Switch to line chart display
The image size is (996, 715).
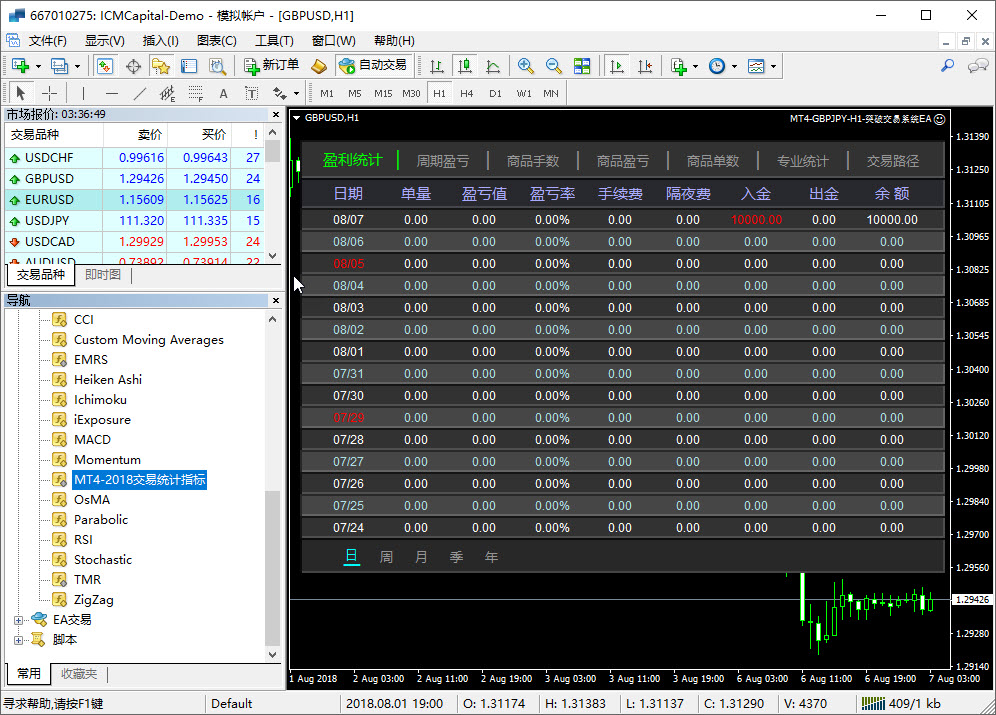(x=493, y=66)
